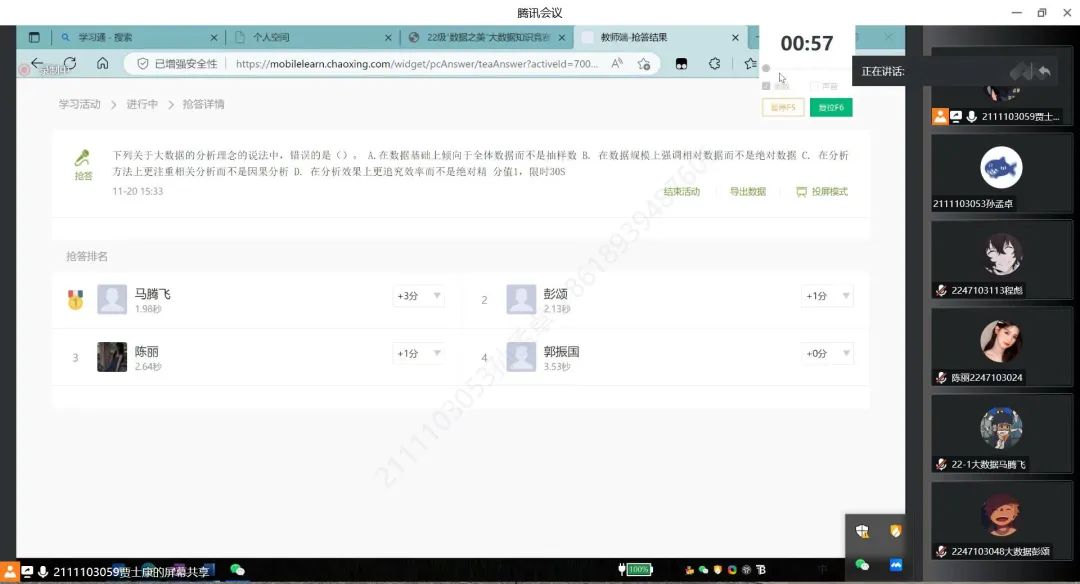
Task: Toggle the 声音 checkbox in recorder
Action: pyautogui.click(x=815, y=86)
